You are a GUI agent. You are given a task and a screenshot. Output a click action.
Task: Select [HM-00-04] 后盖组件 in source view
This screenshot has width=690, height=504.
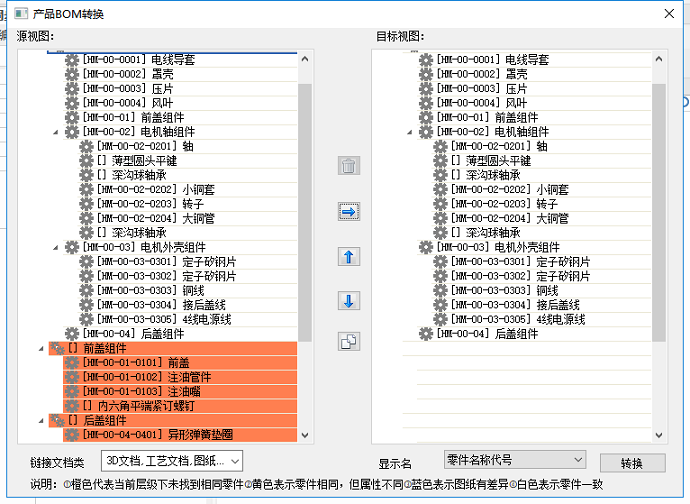pos(133,334)
